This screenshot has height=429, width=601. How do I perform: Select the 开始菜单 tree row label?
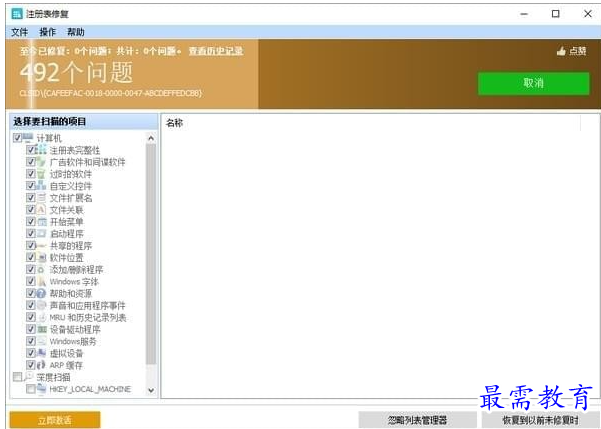coord(66,222)
